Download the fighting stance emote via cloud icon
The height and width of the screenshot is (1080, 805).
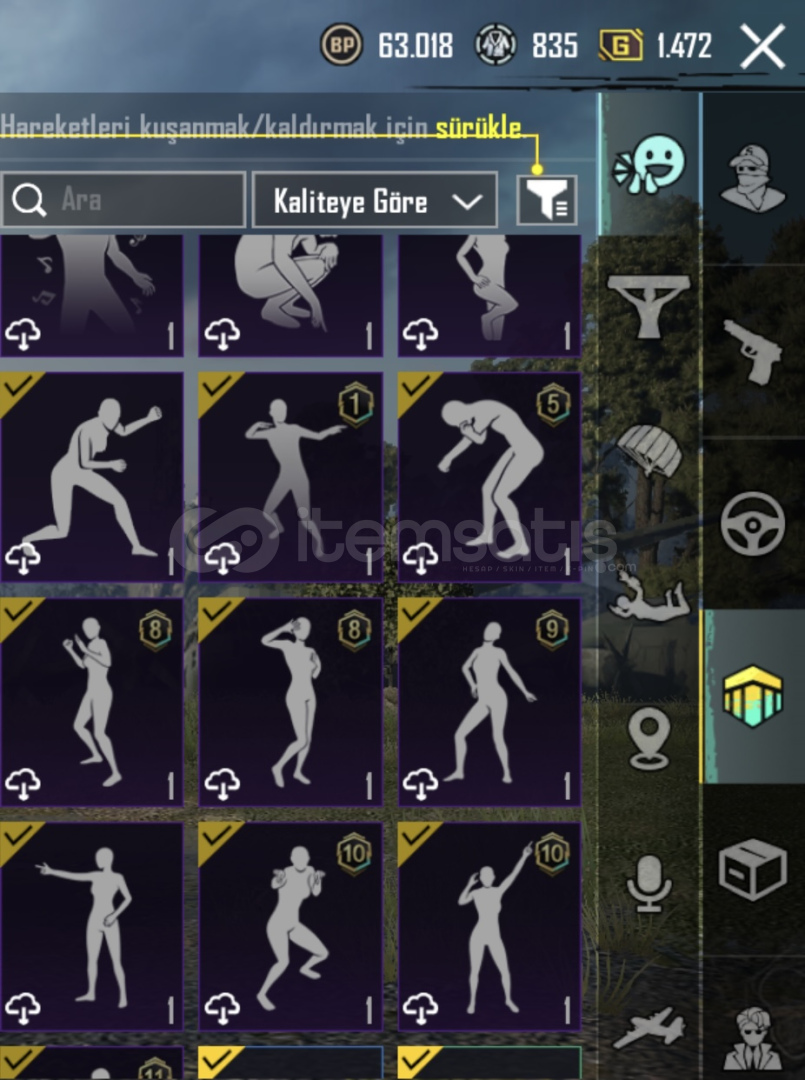(22, 558)
